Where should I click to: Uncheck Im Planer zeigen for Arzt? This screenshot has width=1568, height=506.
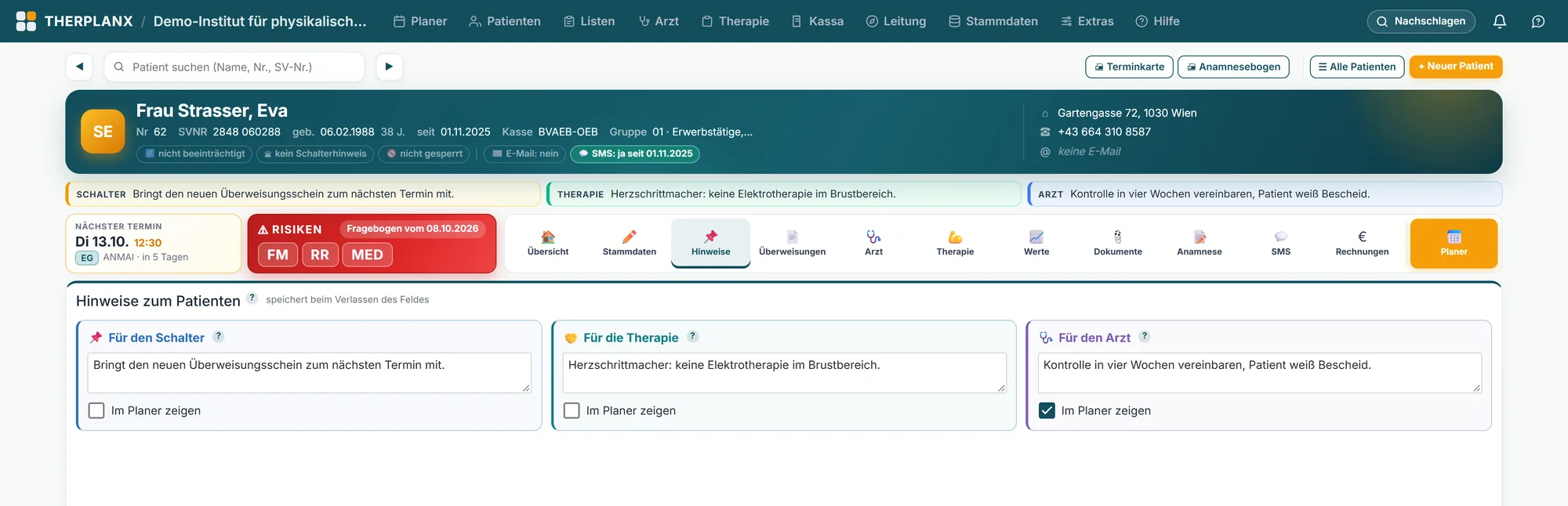click(x=1047, y=410)
